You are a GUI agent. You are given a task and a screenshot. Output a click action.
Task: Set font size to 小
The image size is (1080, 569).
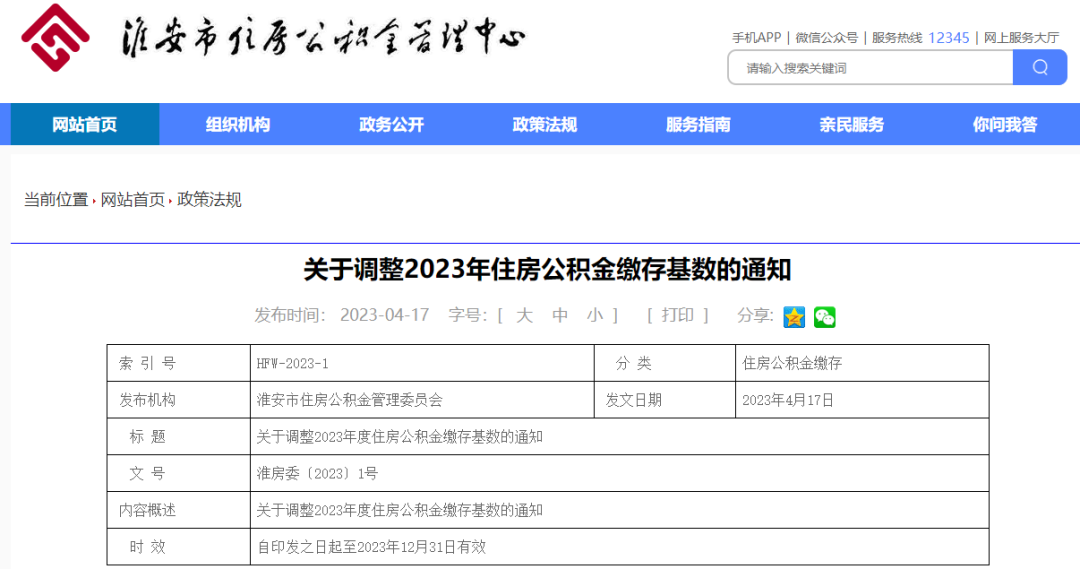pos(595,315)
